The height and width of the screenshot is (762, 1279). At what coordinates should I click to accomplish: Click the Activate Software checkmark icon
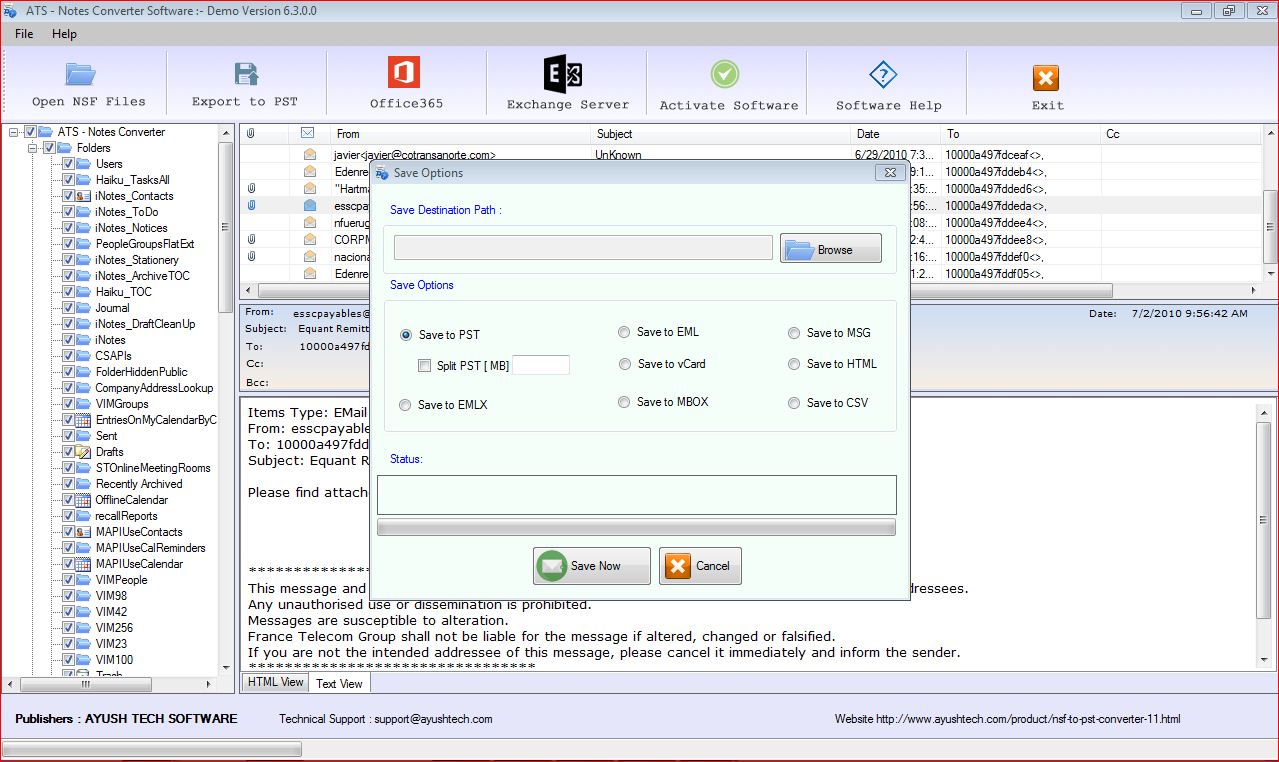click(725, 75)
